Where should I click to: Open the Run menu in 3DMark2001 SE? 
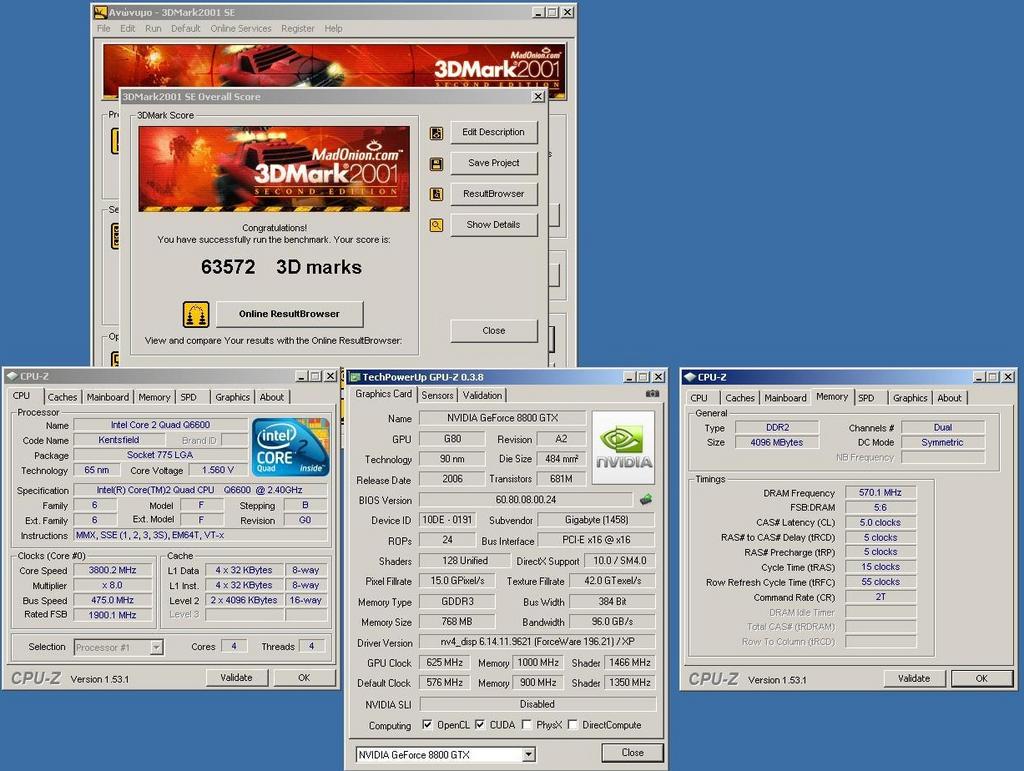(x=153, y=29)
